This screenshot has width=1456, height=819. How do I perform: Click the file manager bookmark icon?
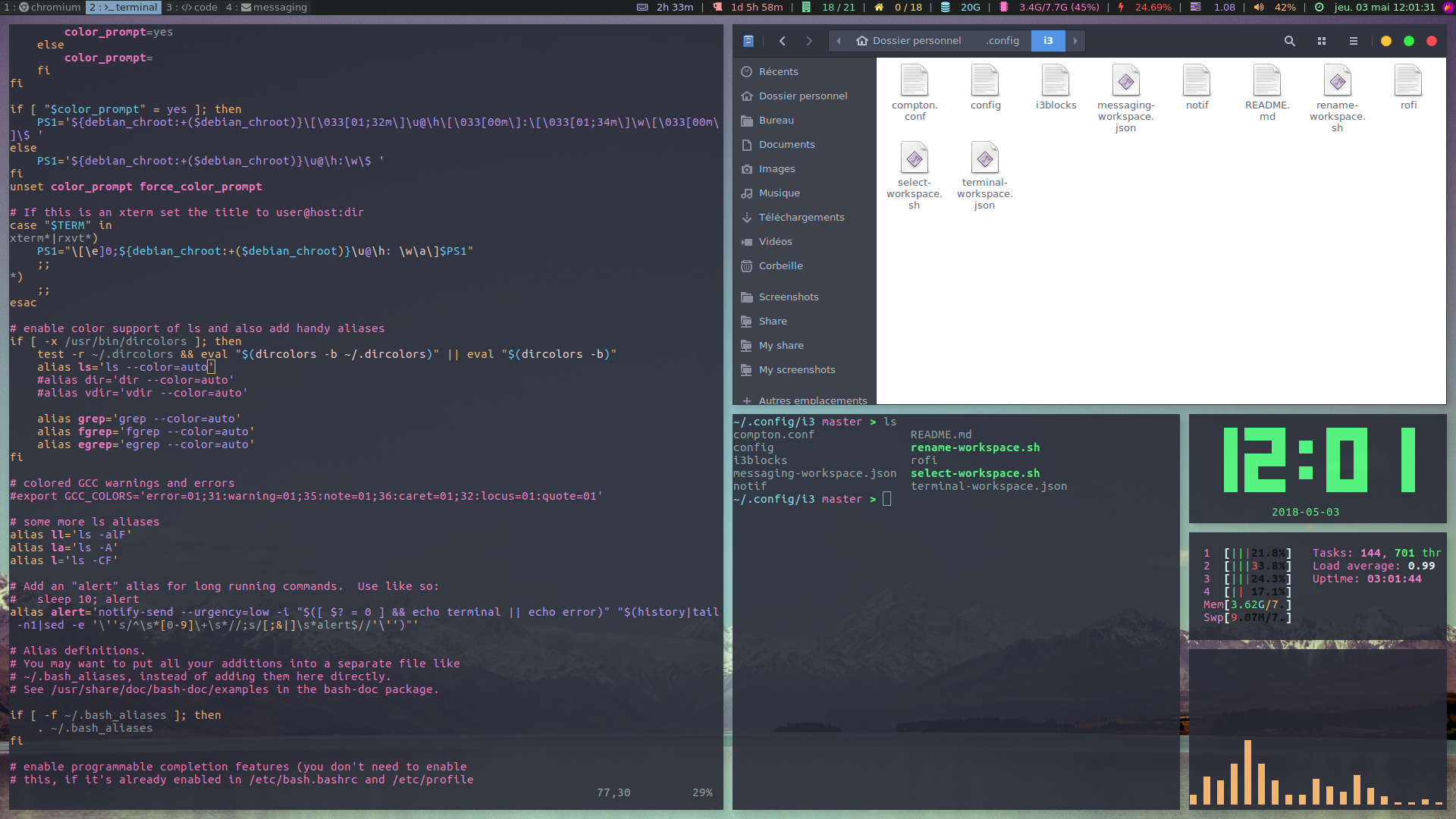(748, 41)
